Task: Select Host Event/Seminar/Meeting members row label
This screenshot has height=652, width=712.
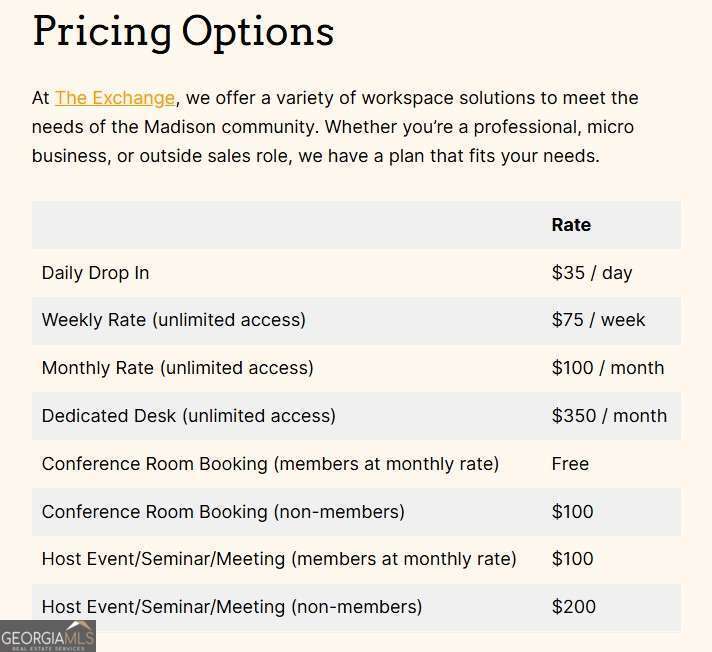Action: click(279, 559)
